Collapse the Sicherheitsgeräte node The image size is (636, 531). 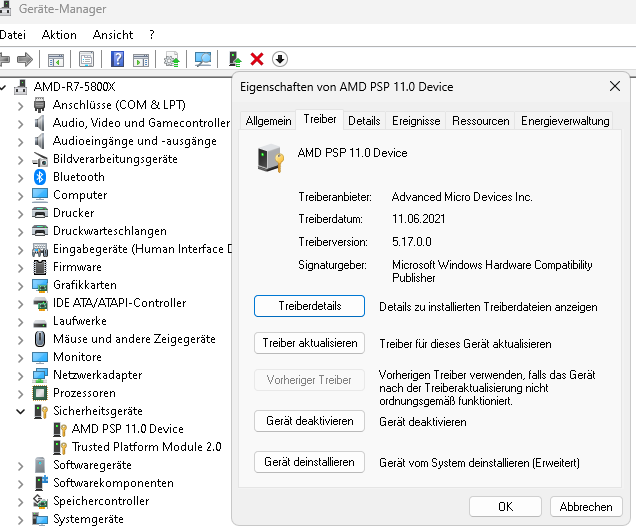click(x=21, y=411)
